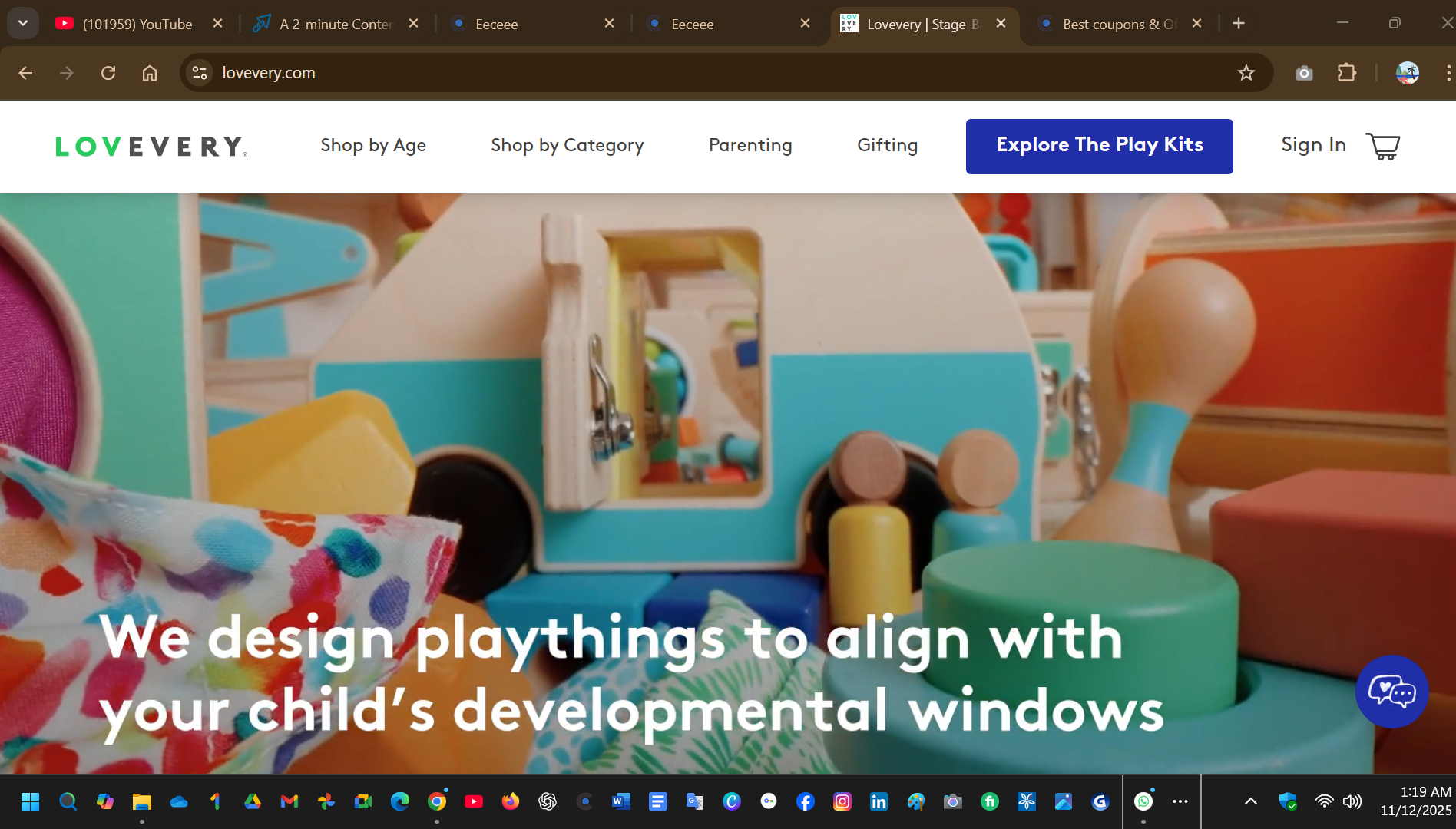Click the Sign In link
Image resolution: width=1456 pixels, height=829 pixels.
[1313, 145]
